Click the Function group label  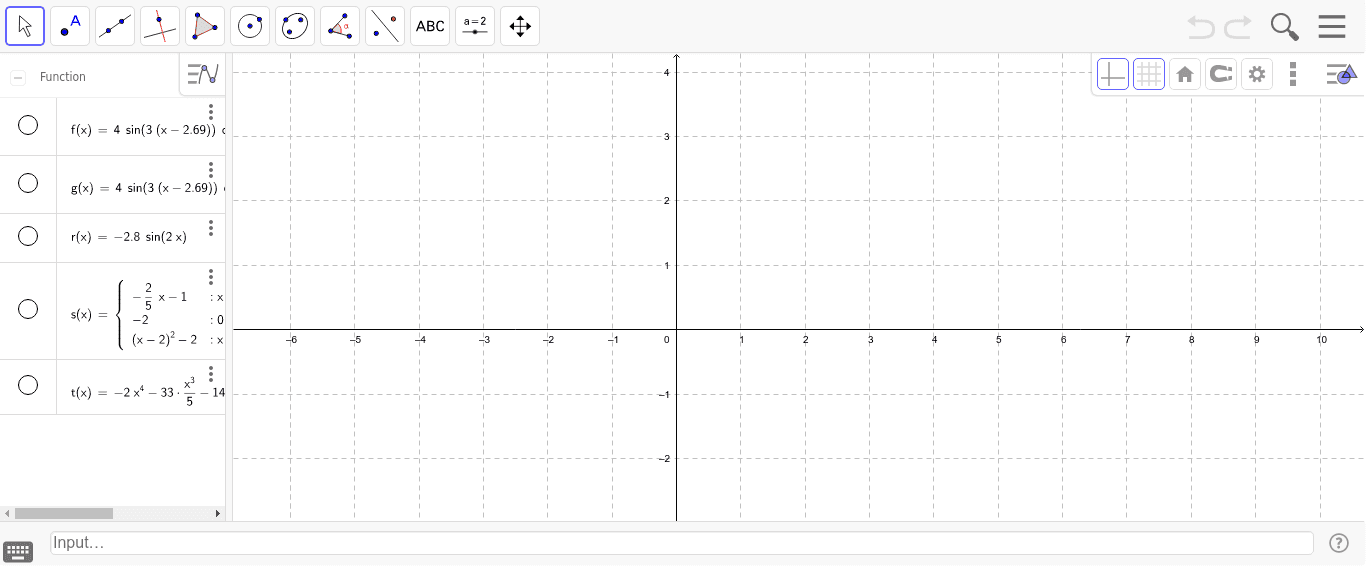tap(63, 77)
